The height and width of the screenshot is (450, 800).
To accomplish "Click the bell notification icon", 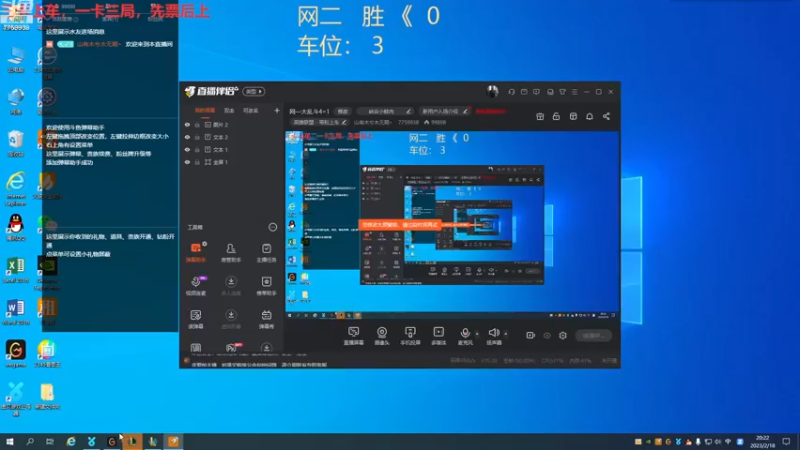I will [x=589, y=116].
